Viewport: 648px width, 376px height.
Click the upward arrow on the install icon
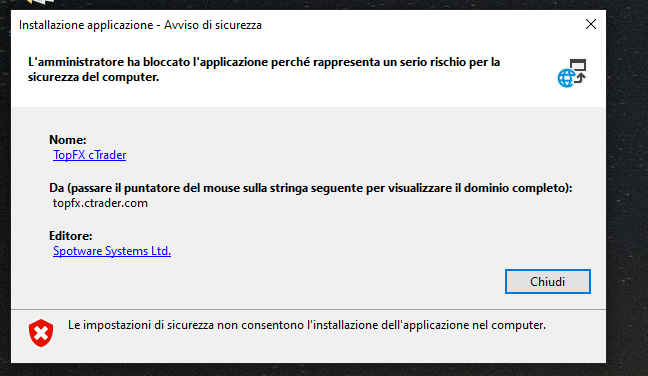point(580,78)
